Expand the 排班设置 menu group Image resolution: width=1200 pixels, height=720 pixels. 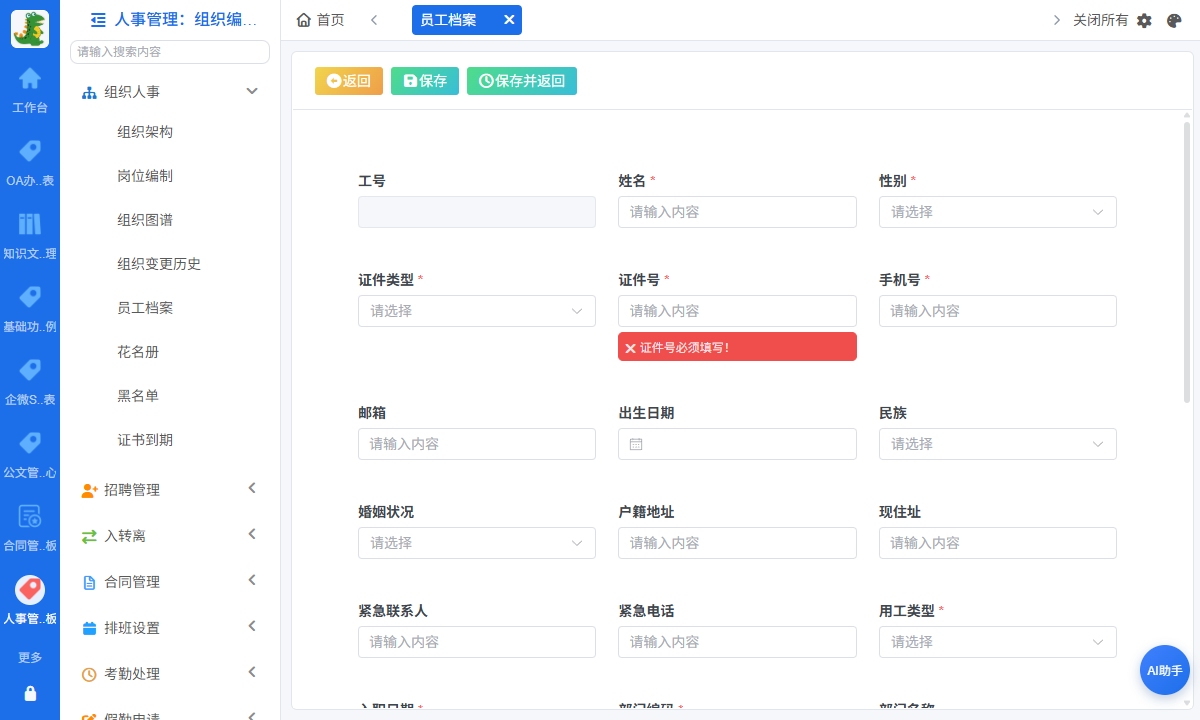[252, 626]
